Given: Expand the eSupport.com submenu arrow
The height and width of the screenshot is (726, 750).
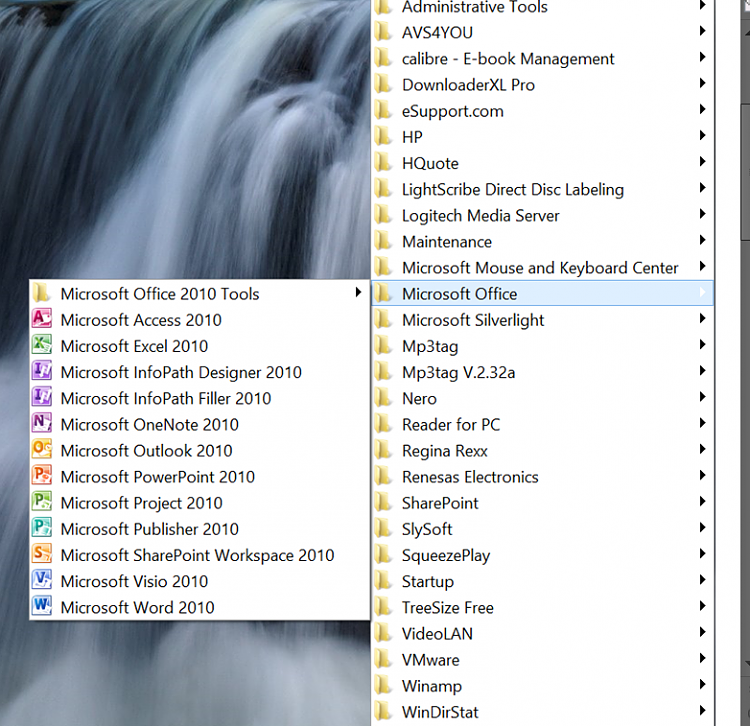Looking at the screenshot, I should (x=702, y=110).
